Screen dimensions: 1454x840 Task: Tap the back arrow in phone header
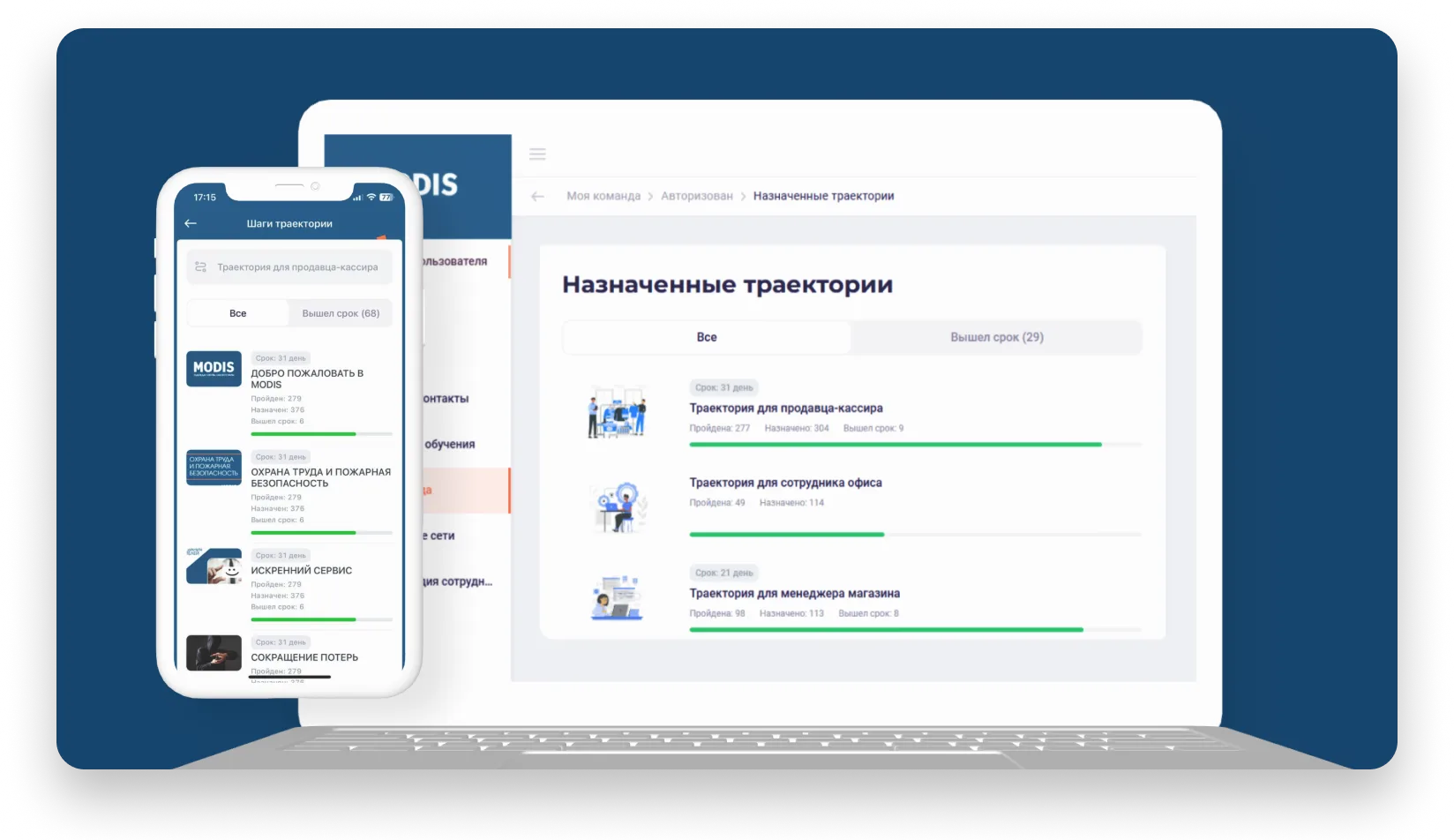coord(191,223)
